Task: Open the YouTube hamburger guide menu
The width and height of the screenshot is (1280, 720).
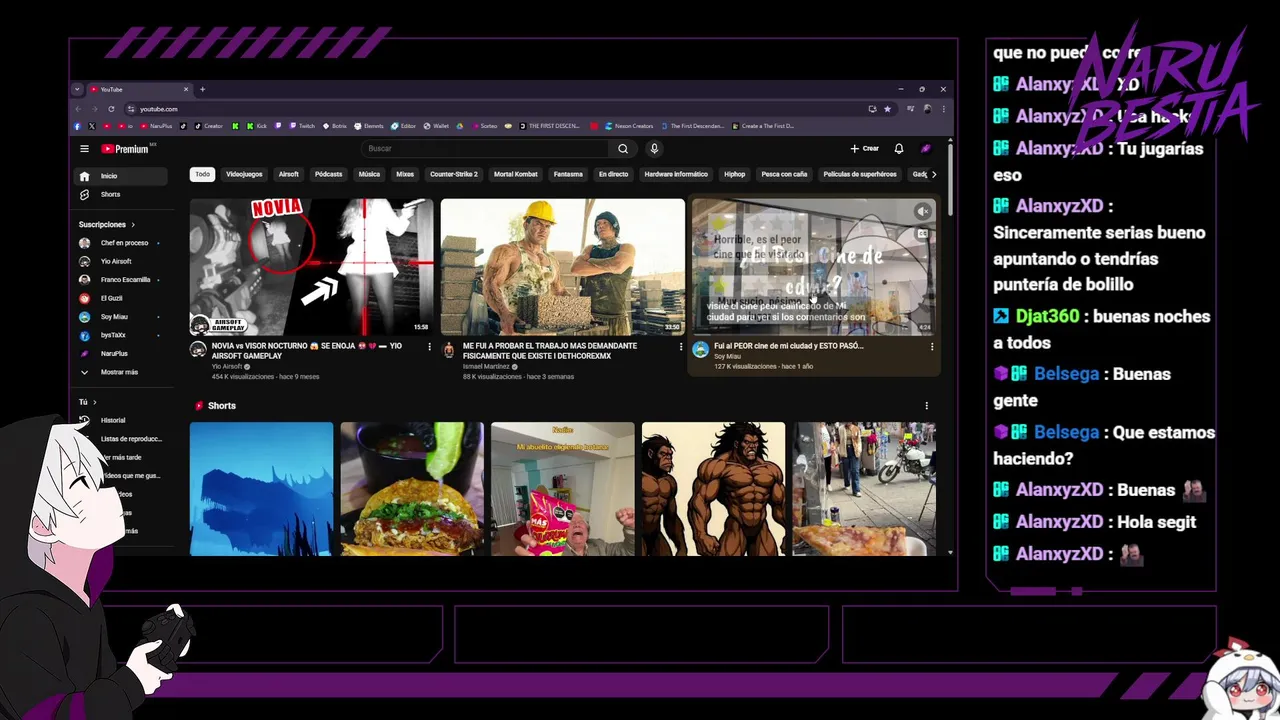Action: coord(84,149)
